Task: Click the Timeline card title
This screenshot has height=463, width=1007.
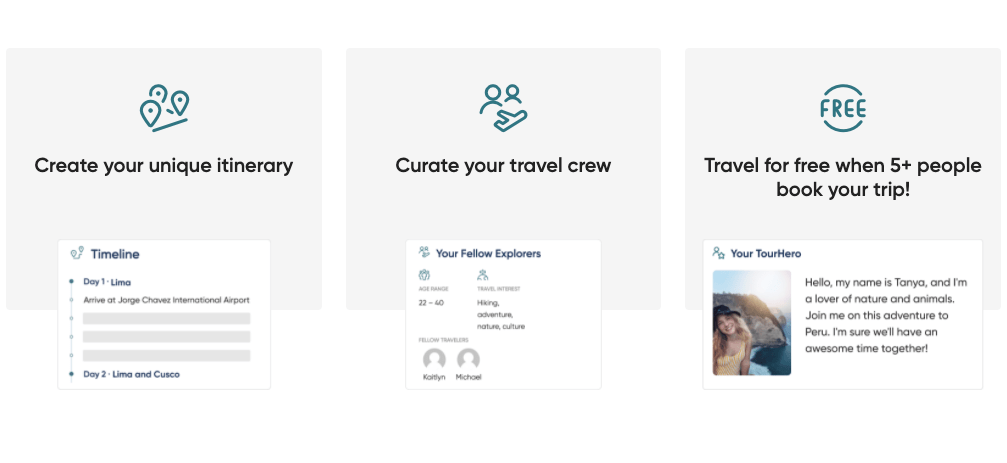Action: (115, 254)
